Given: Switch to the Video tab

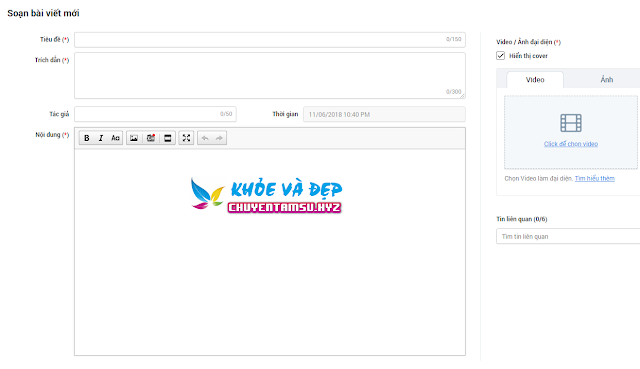Looking at the screenshot, I should point(535,80).
